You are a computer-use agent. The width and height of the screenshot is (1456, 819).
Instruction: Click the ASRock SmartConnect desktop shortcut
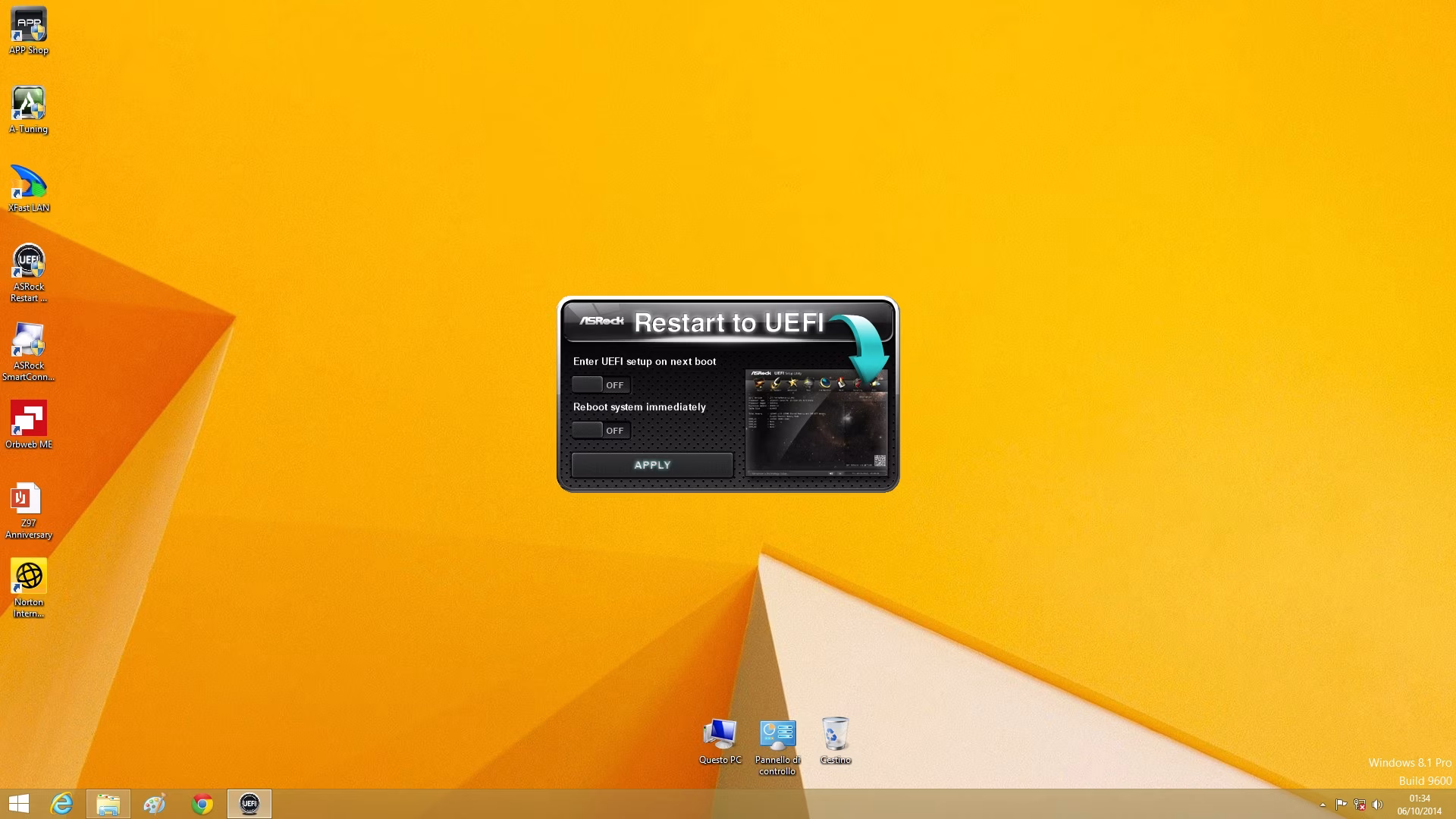[x=29, y=352]
